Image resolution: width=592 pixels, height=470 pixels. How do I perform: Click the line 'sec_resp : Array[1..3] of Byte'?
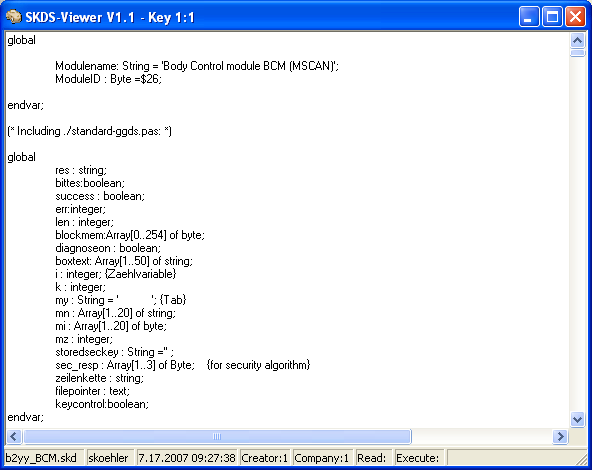[x=125, y=365]
